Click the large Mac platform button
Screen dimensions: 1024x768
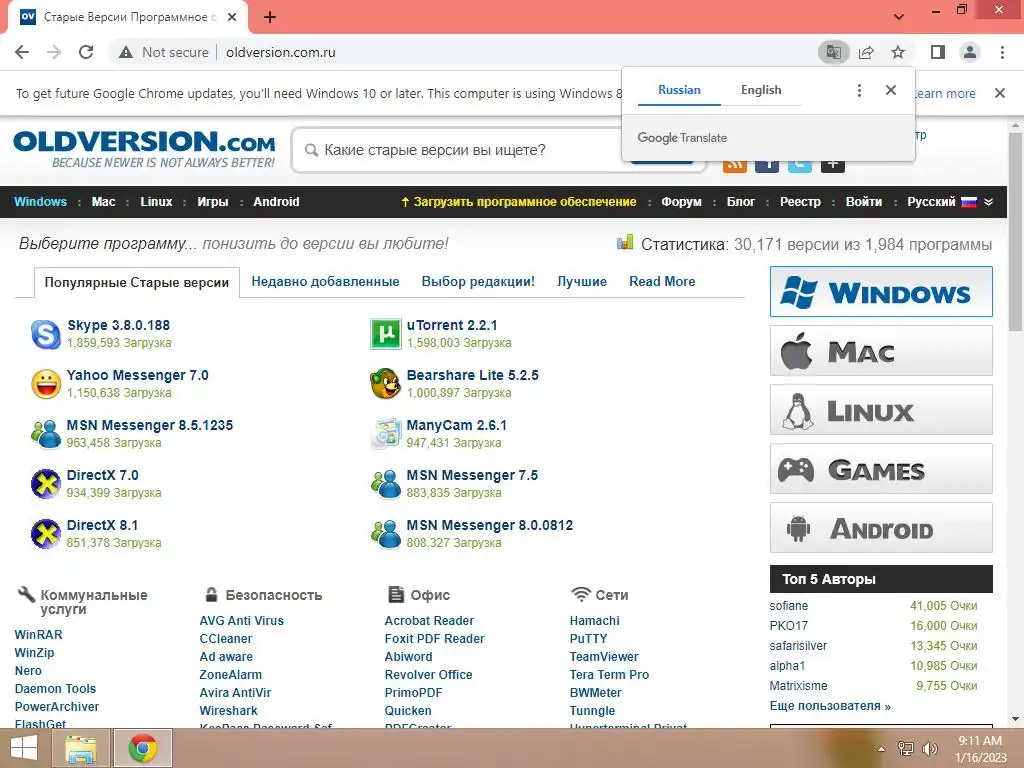pyautogui.click(x=881, y=351)
